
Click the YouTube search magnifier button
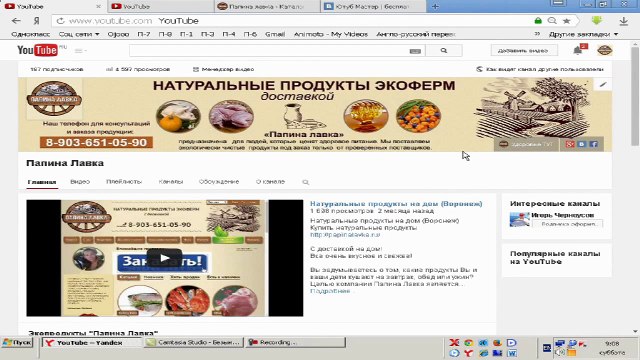pos(444,51)
